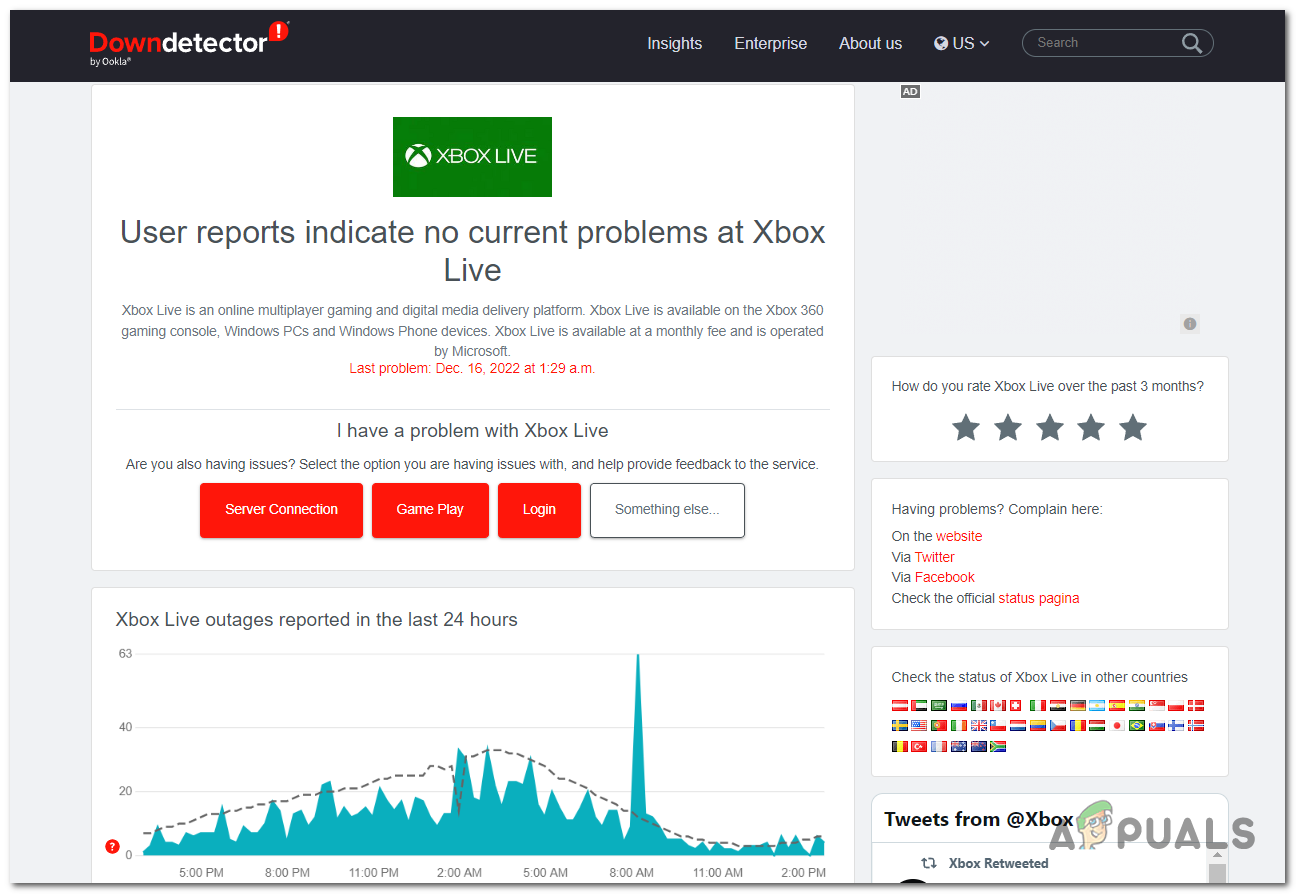Select the South Africa flag

pyautogui.click(x=998, y=746)
